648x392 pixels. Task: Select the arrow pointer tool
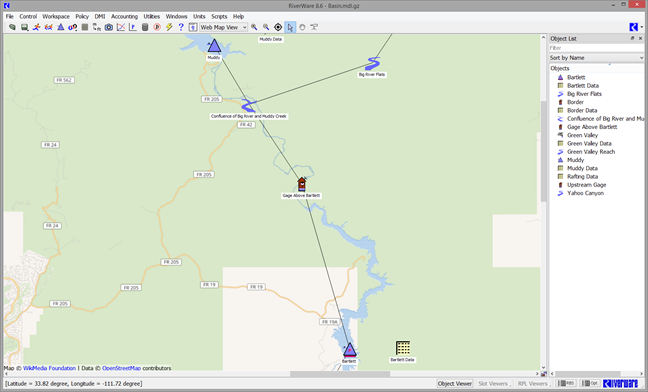pos(290,27)
